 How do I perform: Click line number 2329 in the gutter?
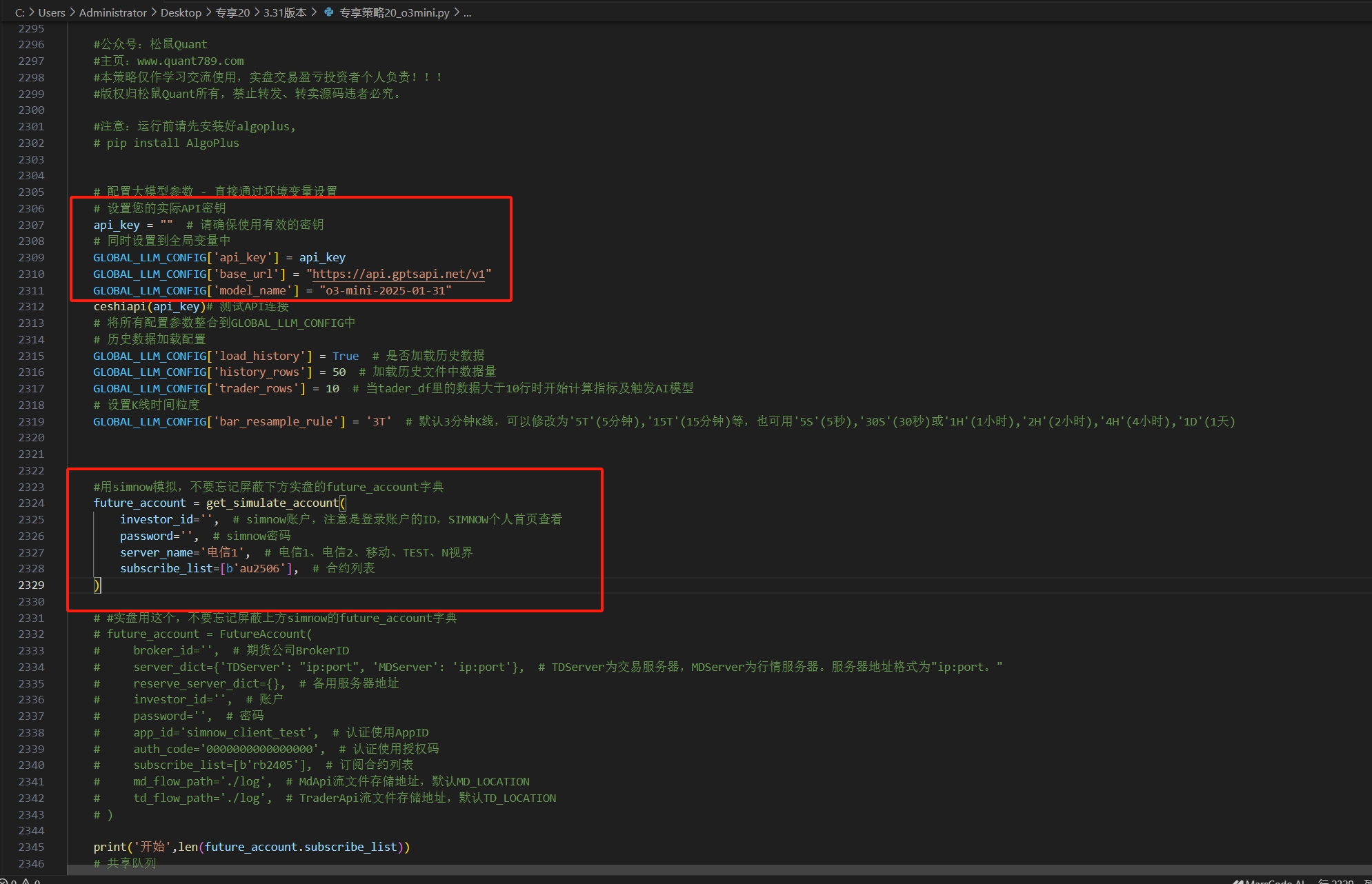[x=31, y=585]
